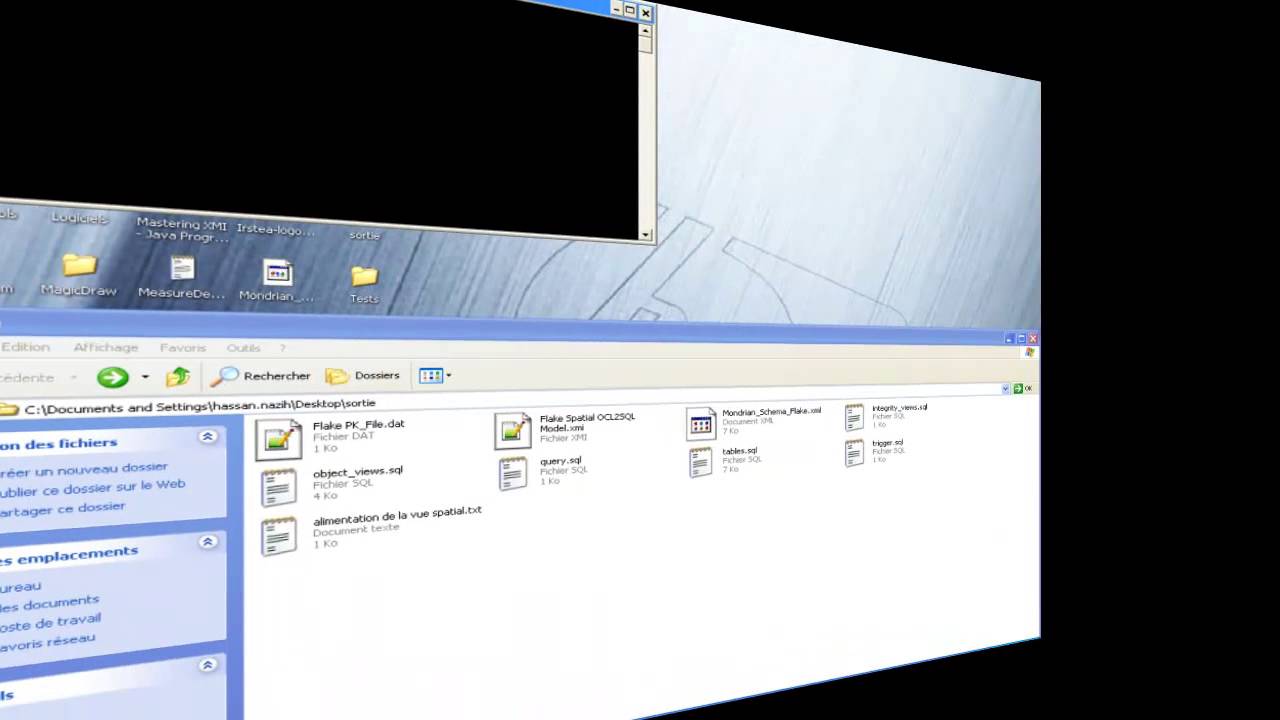The width and height of the screenshot is (1280, 720).
Task: Select the trigger.sql file icon
Action: tap(854, 452)
